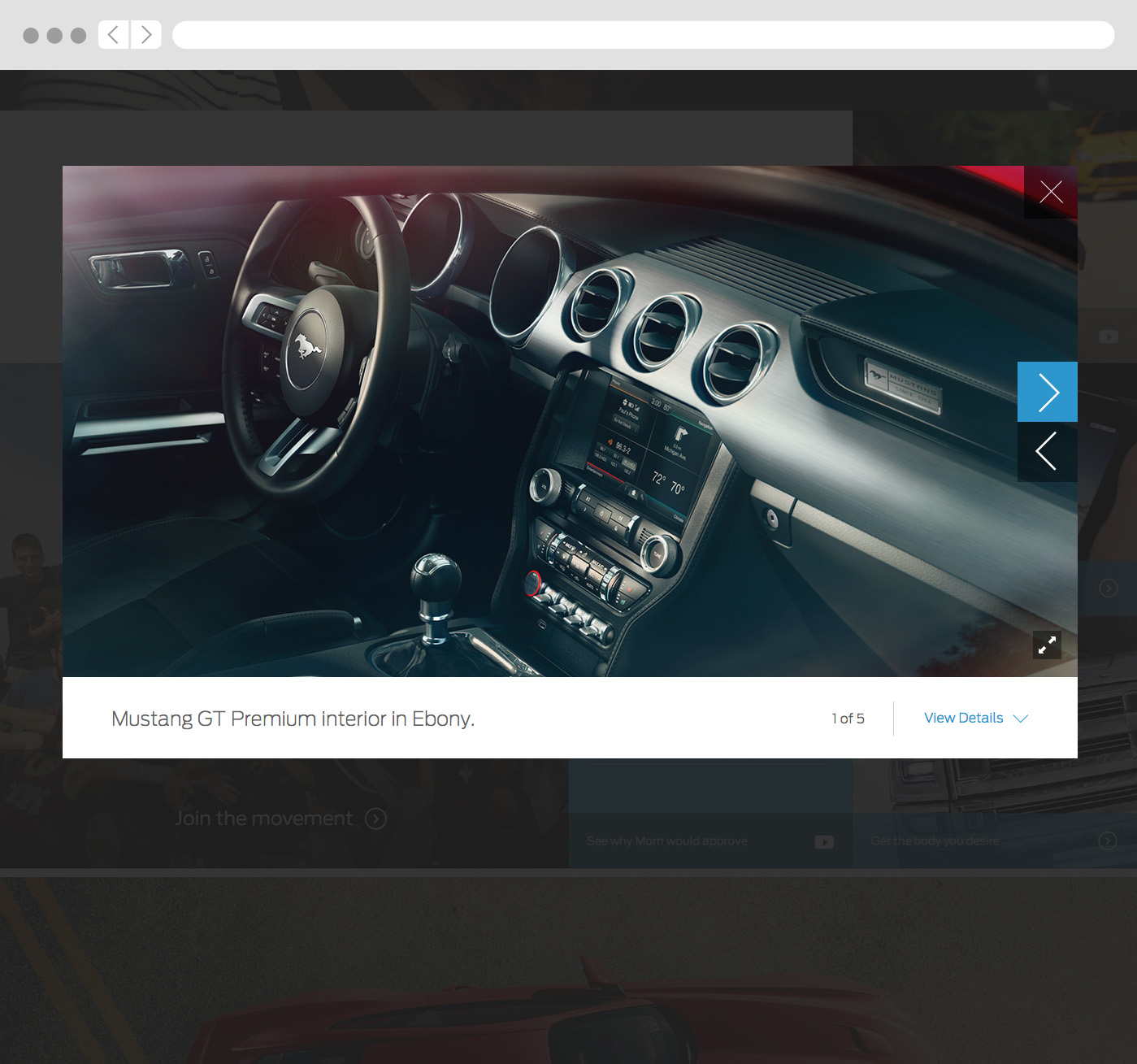Open Get the body you desire link
The width and height of the screenshot is (1137, 1064).
pyautogui.click(x=935, y=841)
